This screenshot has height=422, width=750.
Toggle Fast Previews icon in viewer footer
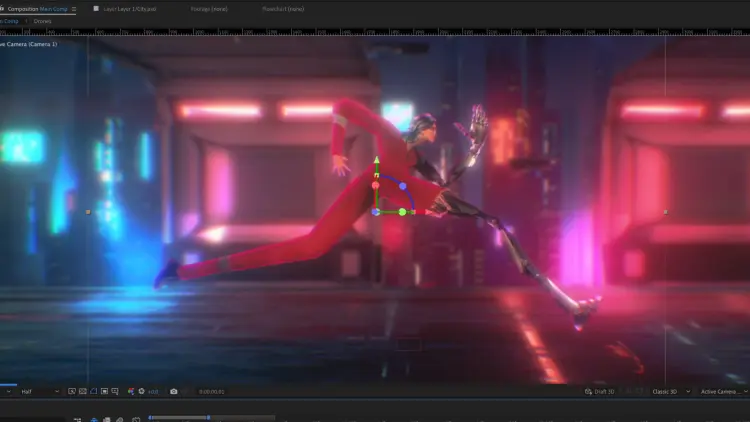point(72,391)
